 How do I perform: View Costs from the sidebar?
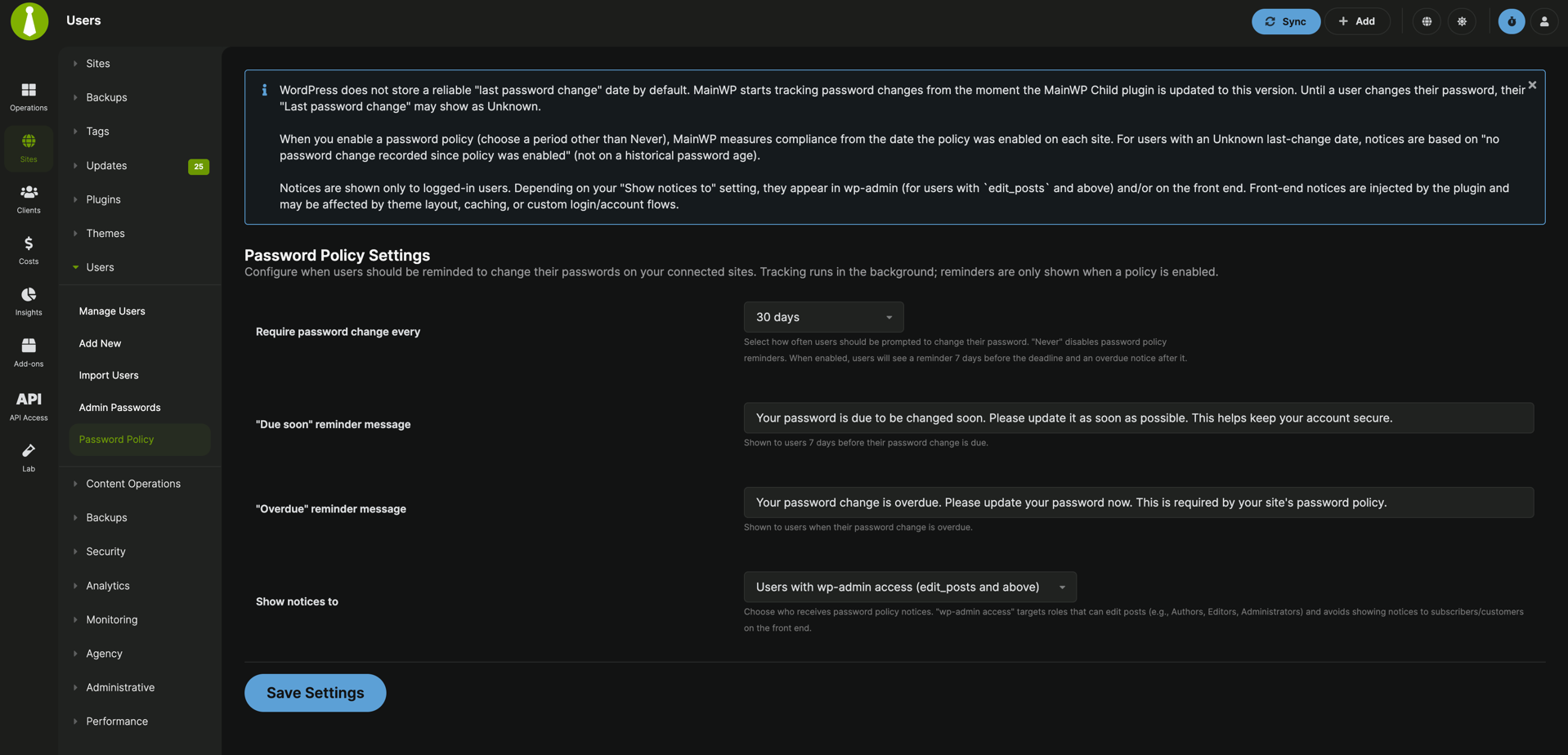28,250
